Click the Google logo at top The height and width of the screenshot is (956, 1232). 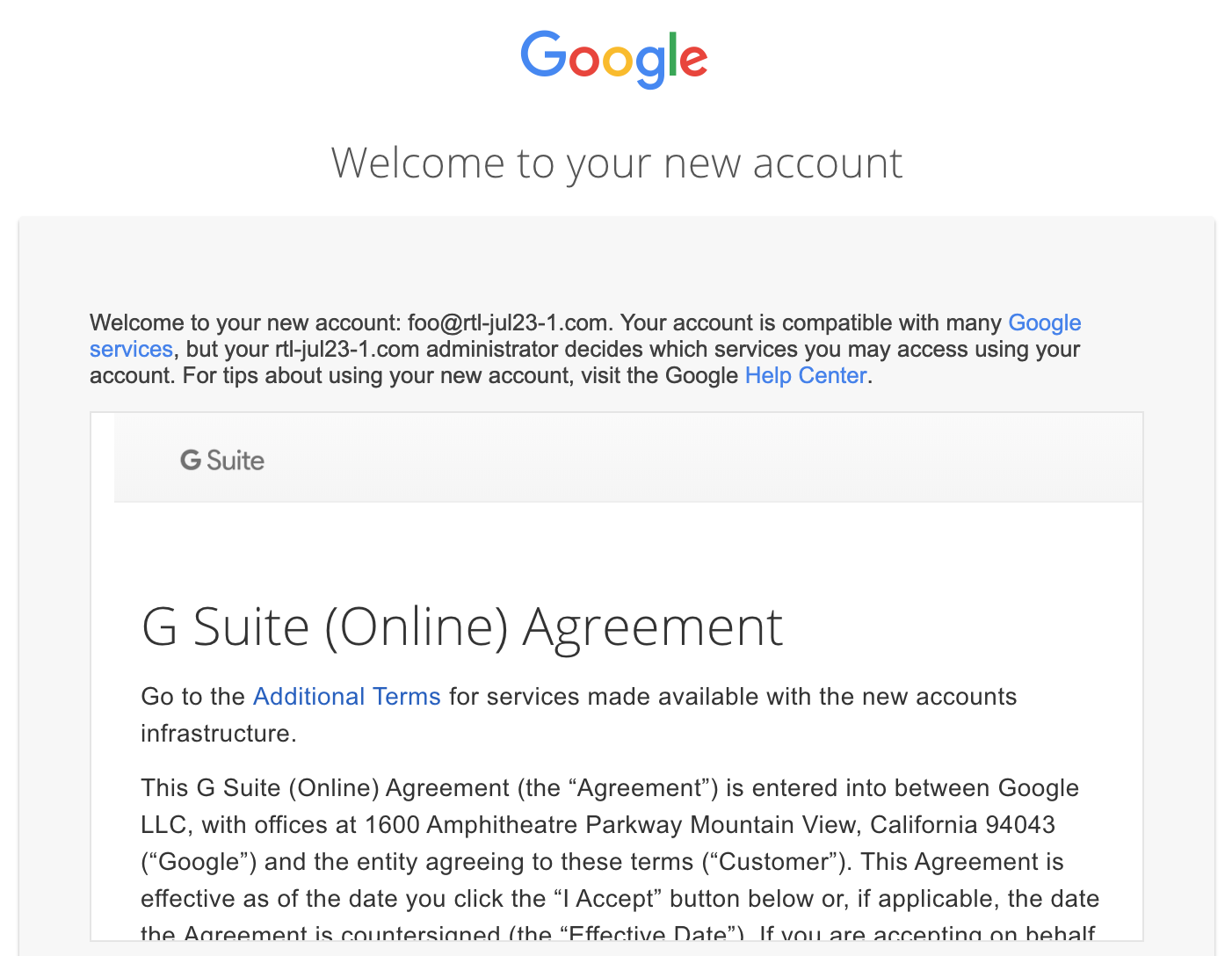(614, 59)
